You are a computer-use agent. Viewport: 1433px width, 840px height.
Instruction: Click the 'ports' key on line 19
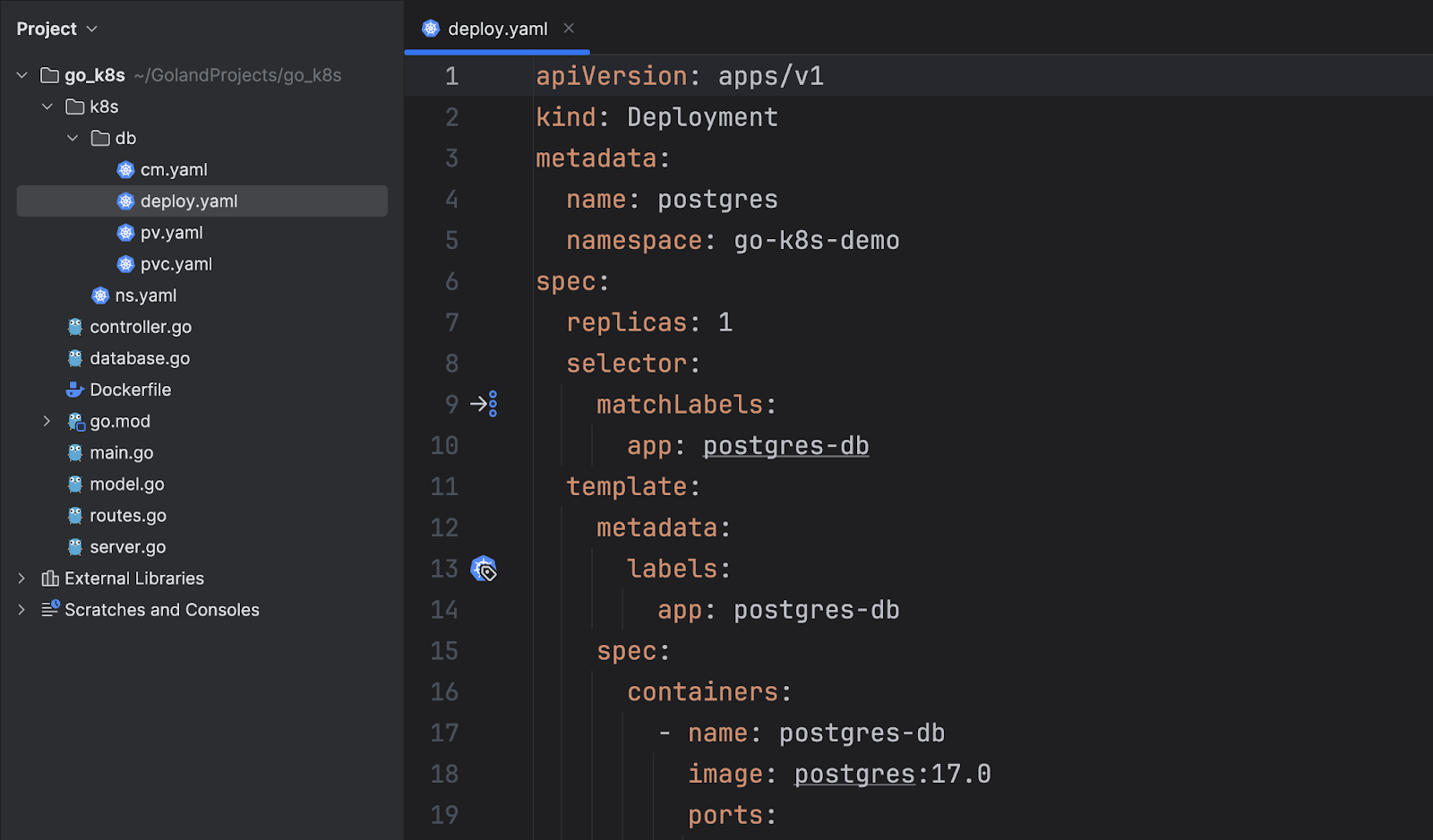725,816
